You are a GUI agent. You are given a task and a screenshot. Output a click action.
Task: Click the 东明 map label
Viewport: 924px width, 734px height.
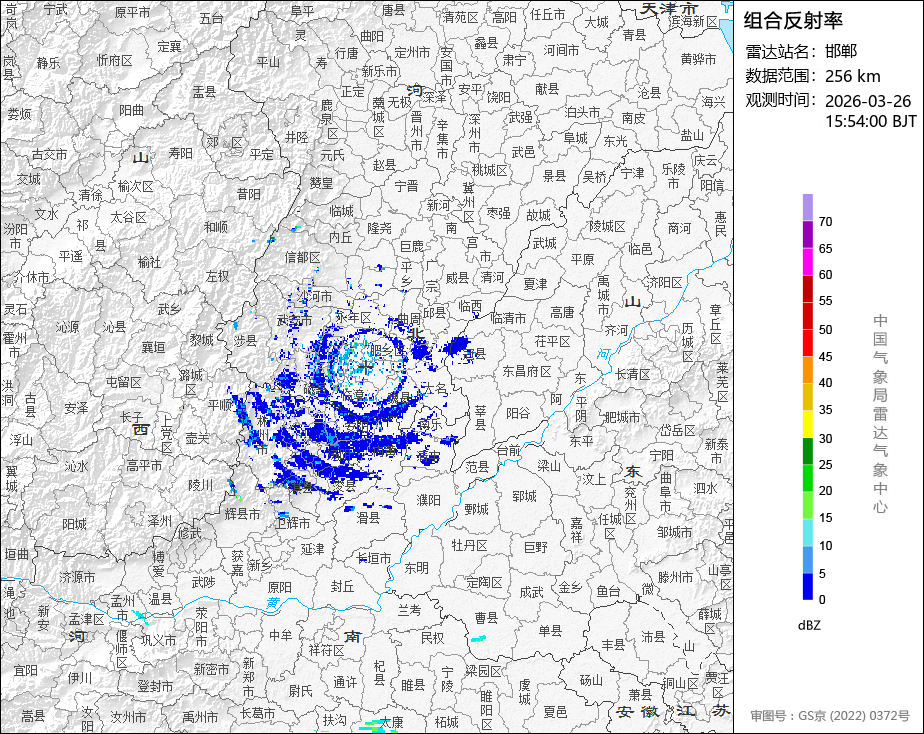pyautogui.click(x=417, y=568)
